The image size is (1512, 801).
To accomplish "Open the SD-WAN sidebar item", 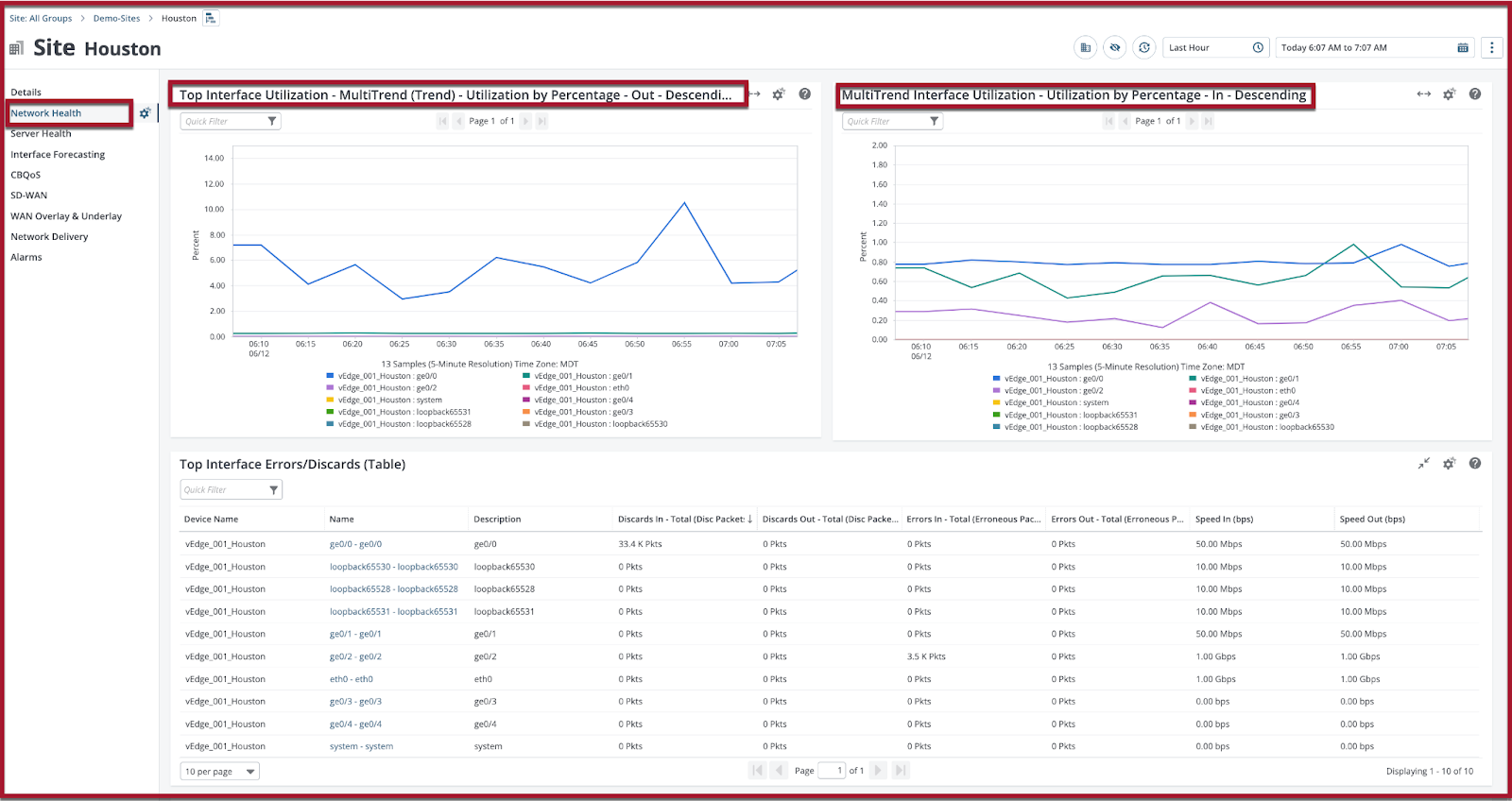I will pos(28,196).
